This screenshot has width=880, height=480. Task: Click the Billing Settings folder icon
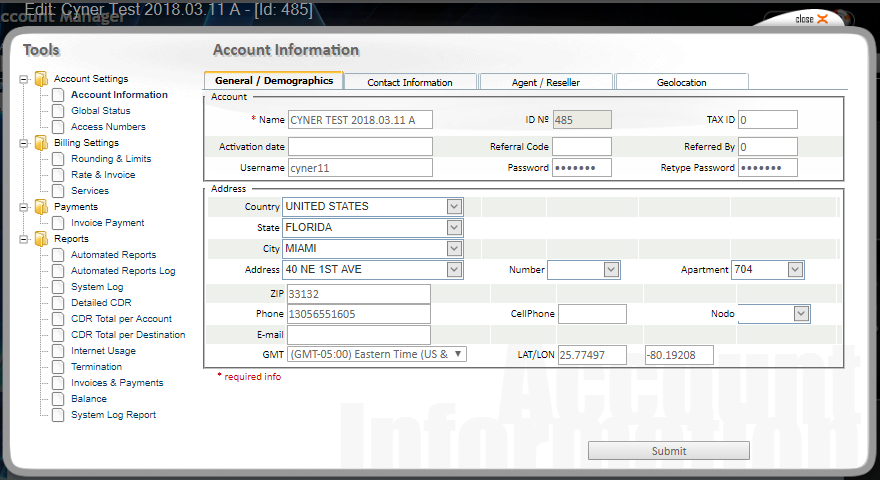click(x=41, y=143)
